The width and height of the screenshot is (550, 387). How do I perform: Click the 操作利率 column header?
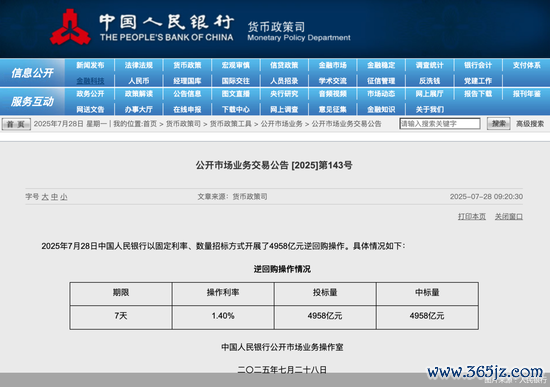coord(223,293)
